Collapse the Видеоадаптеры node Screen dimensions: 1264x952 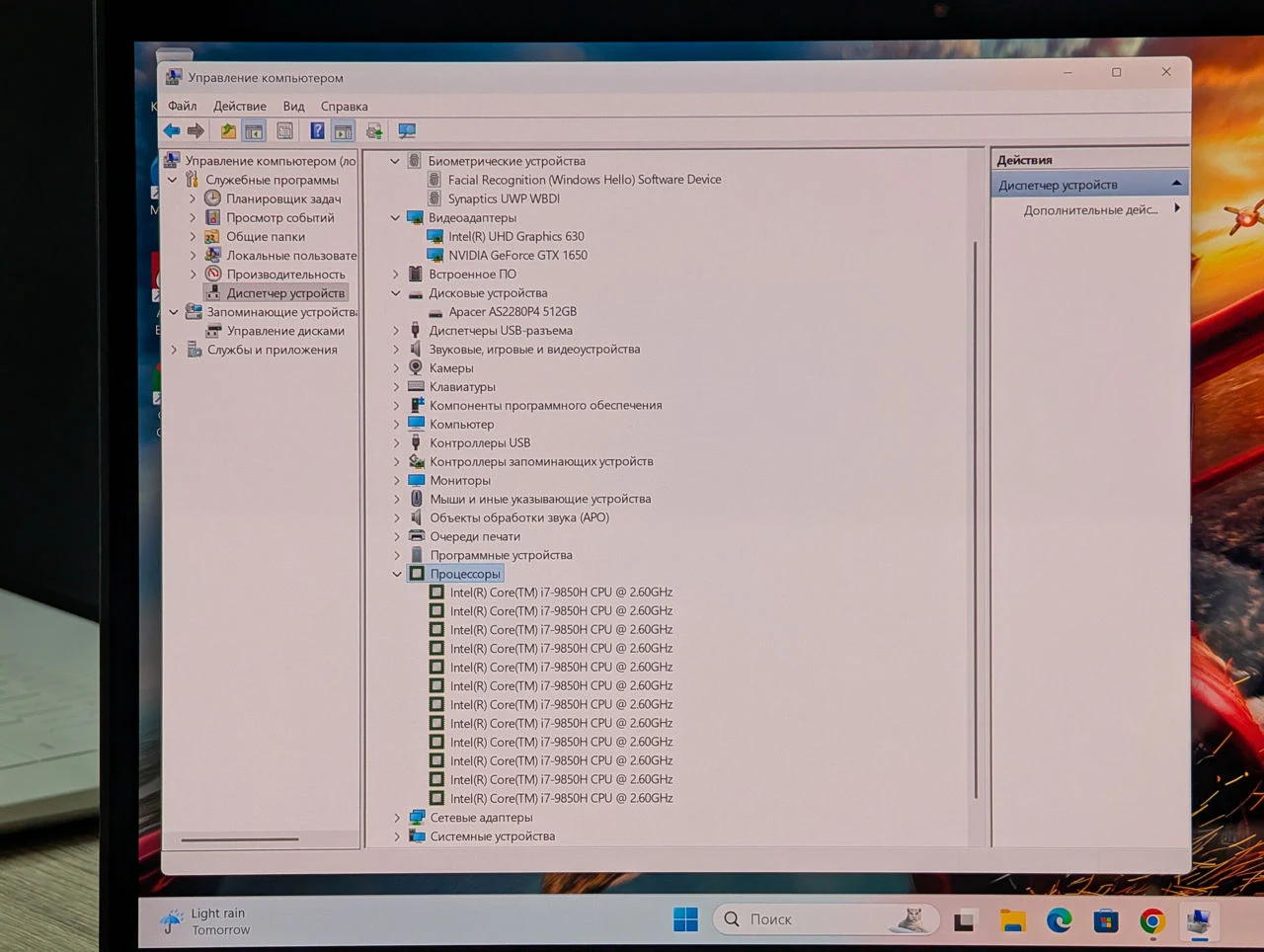coord(396,217)
